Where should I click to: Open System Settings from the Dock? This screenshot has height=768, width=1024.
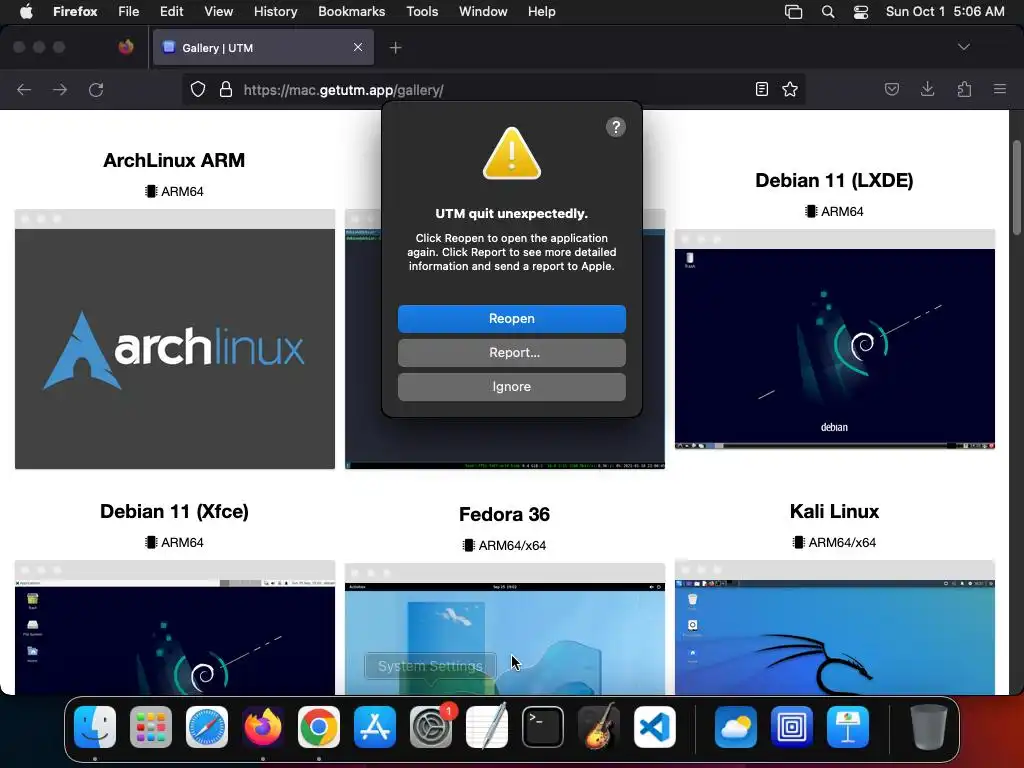point(431,727)
